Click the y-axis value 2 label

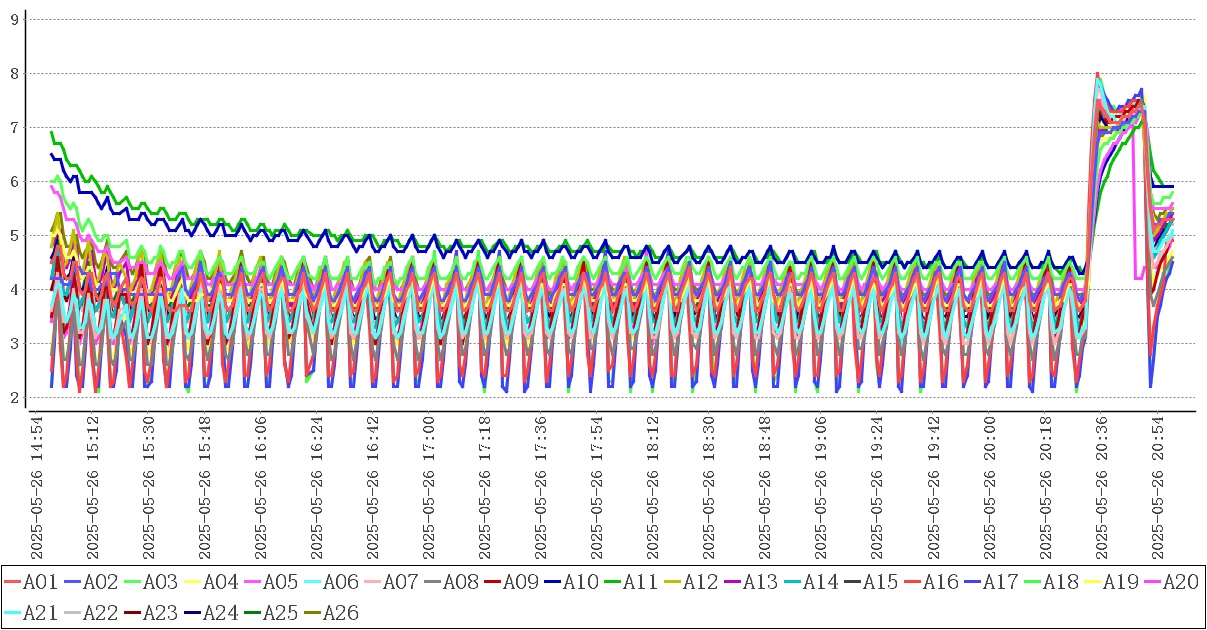coord(14,398)
